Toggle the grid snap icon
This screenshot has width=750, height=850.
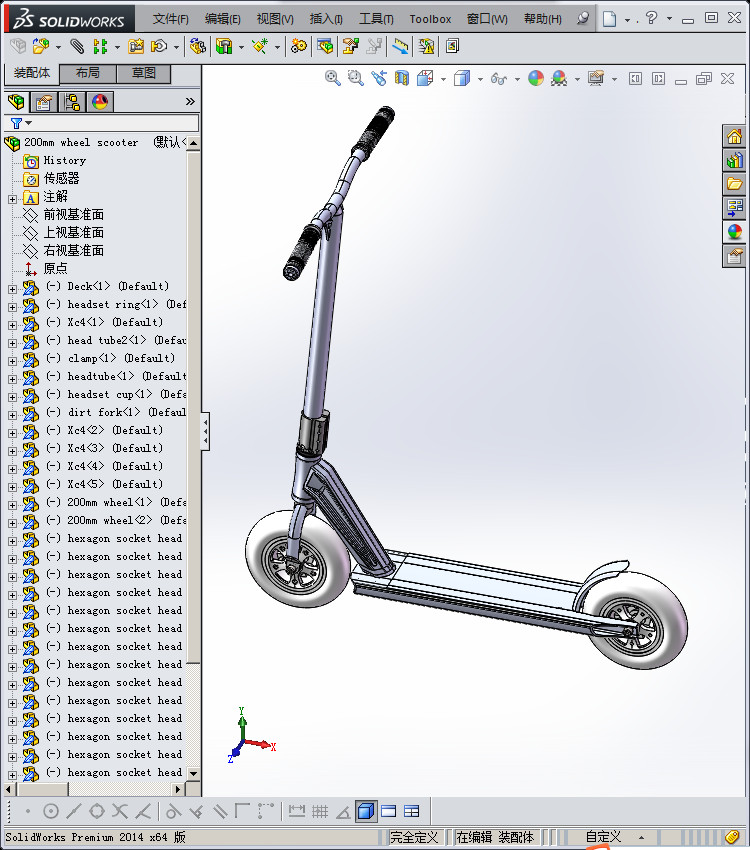point(320,812)
